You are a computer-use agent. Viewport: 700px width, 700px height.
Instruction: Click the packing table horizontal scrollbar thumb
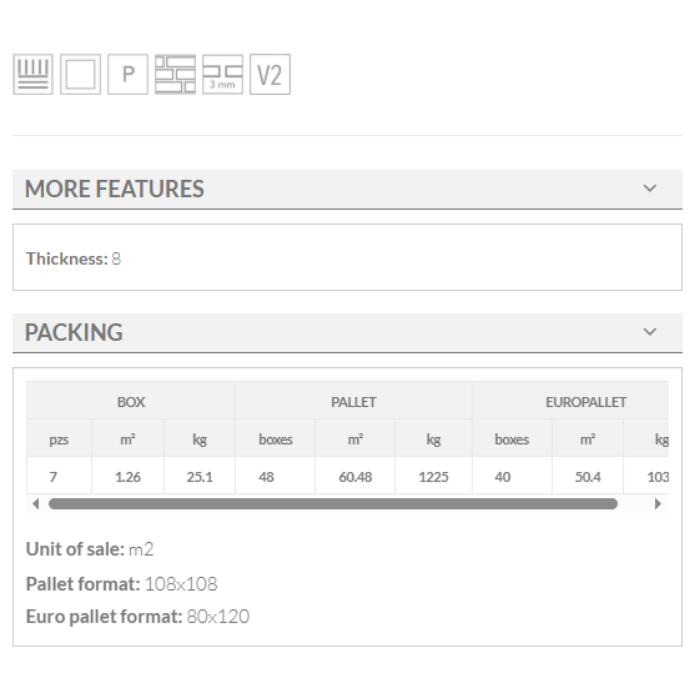tap(332, 504)
